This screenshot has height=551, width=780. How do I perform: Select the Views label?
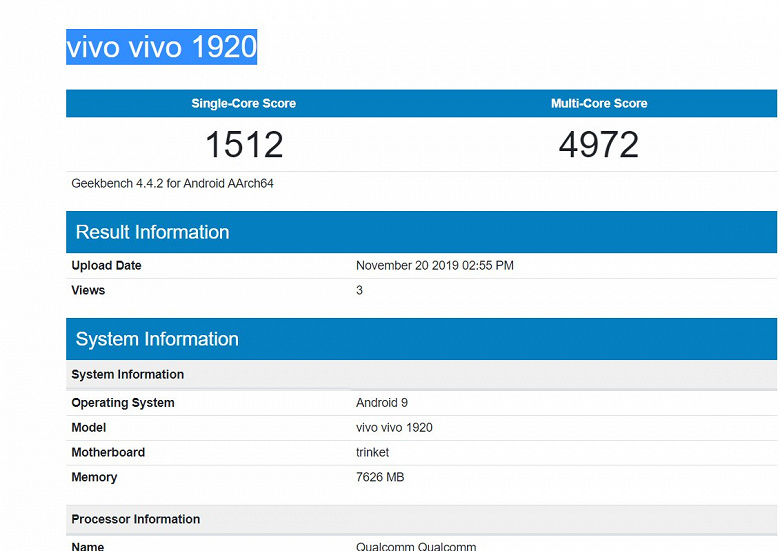tap(88, 290)
